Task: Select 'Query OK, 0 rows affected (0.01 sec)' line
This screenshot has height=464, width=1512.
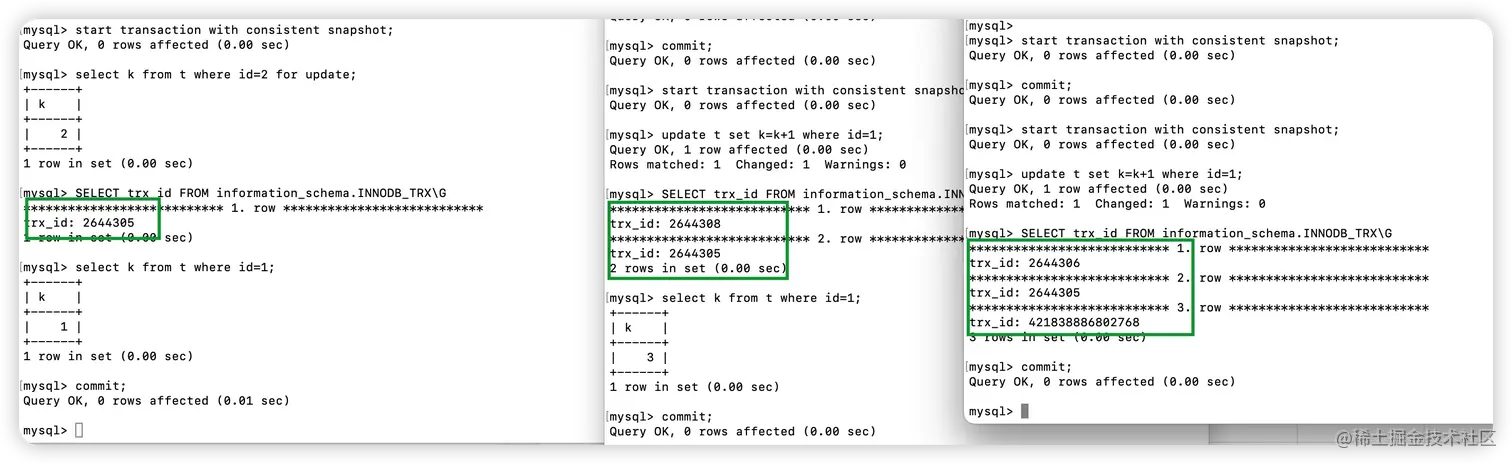Action: click(156, 401)
